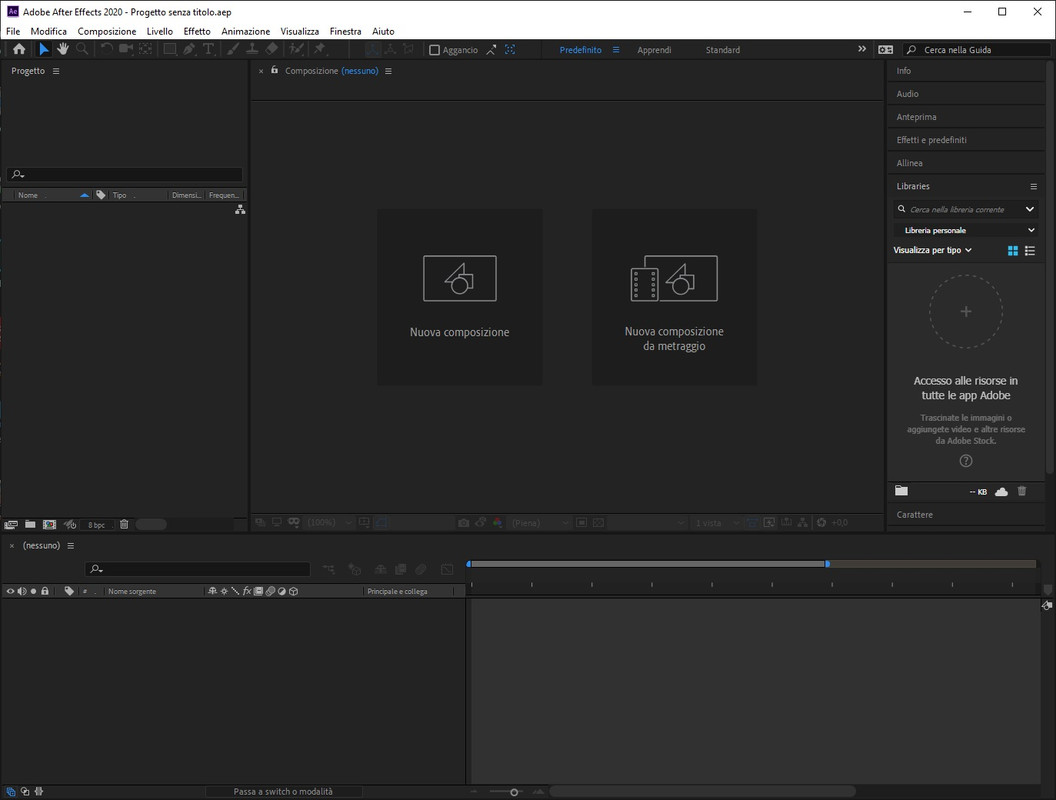The image size is (1056, 800).
Task: Open folder icon in Libraries panel footer
Action: 901,491
